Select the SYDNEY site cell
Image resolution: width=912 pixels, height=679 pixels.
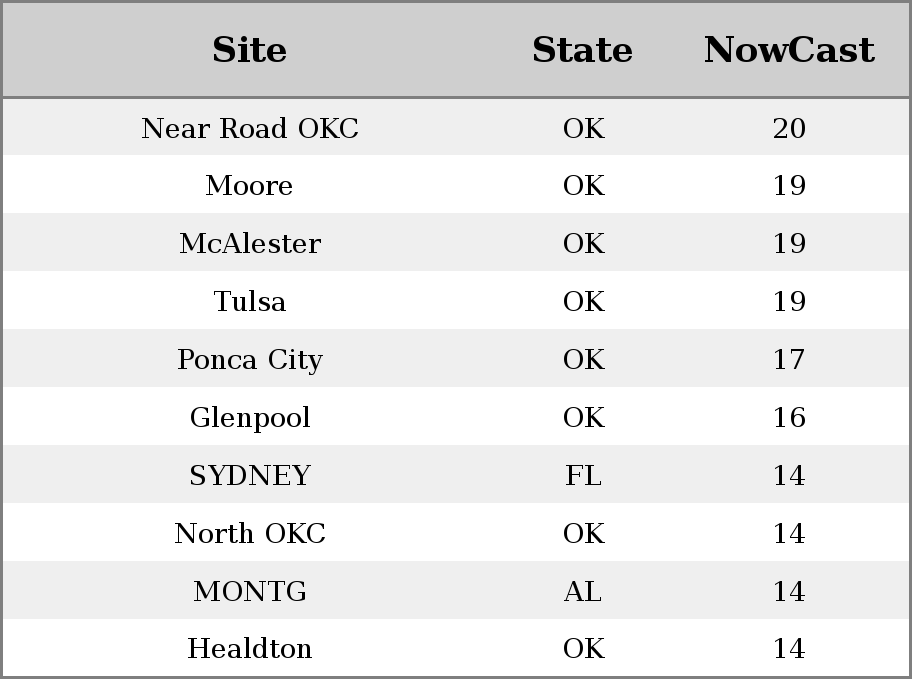[x=250, y=475]
